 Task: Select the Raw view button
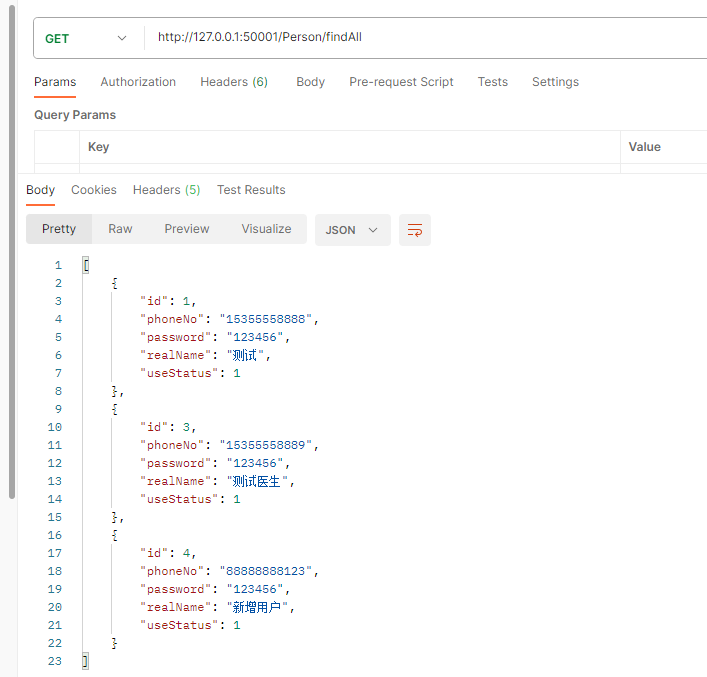click(120, 229)
